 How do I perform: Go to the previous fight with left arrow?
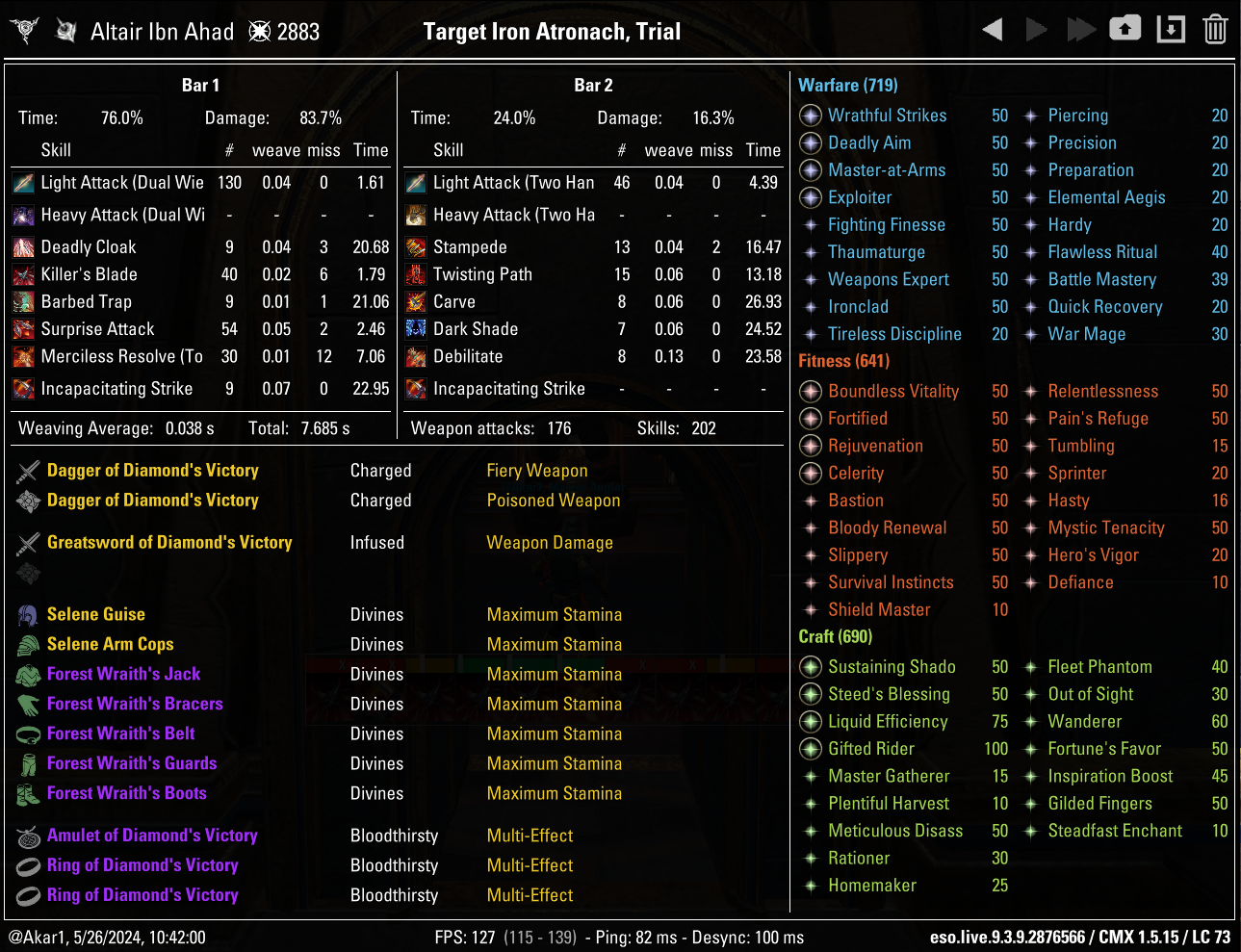993,30
